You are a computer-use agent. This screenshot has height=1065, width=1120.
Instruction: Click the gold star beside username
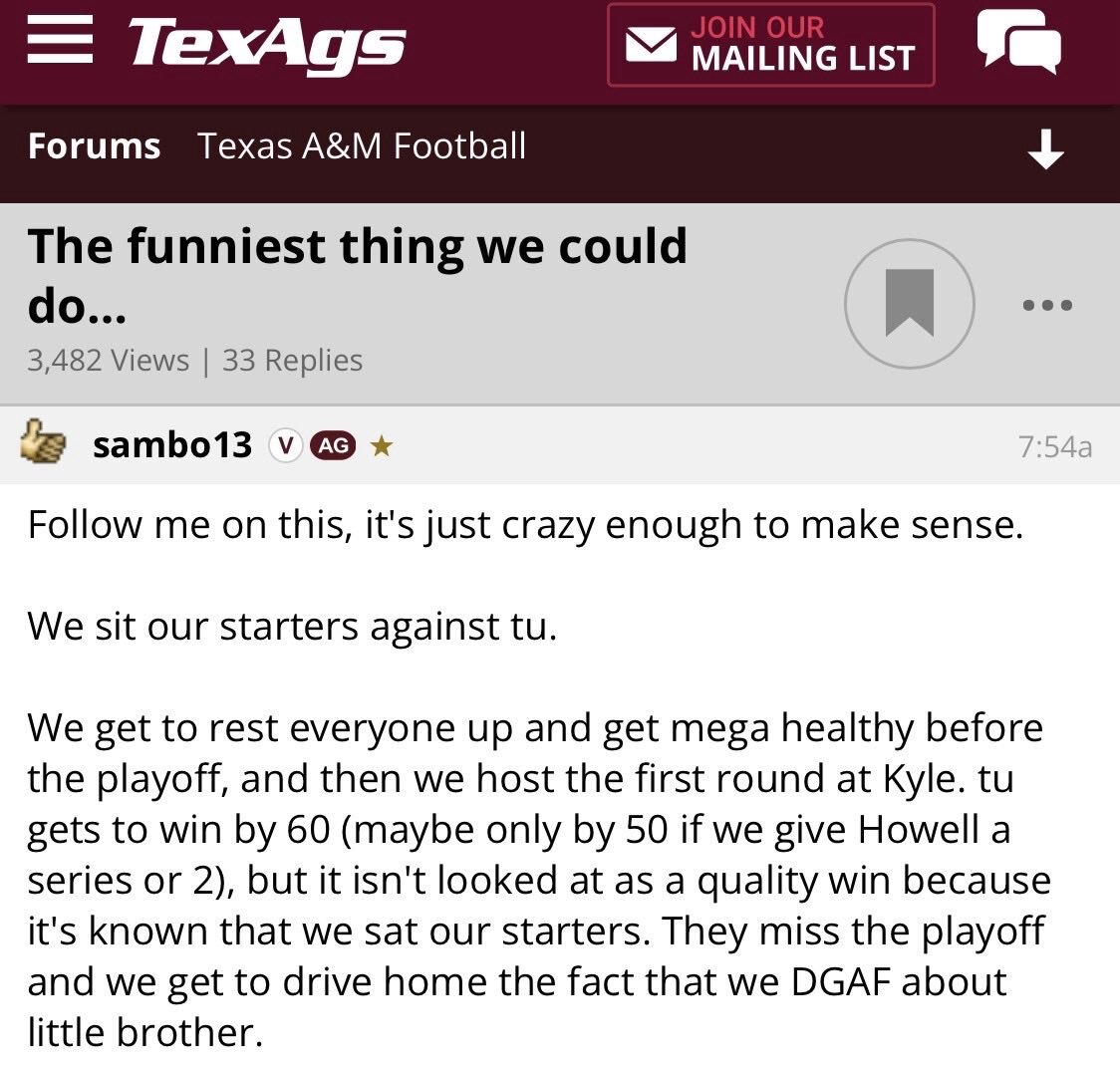point(379,446)
